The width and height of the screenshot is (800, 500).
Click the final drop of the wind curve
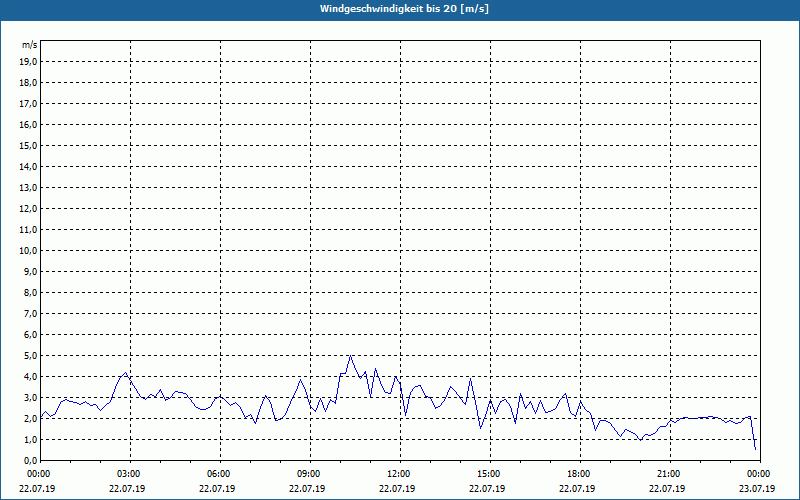[753, 434]
